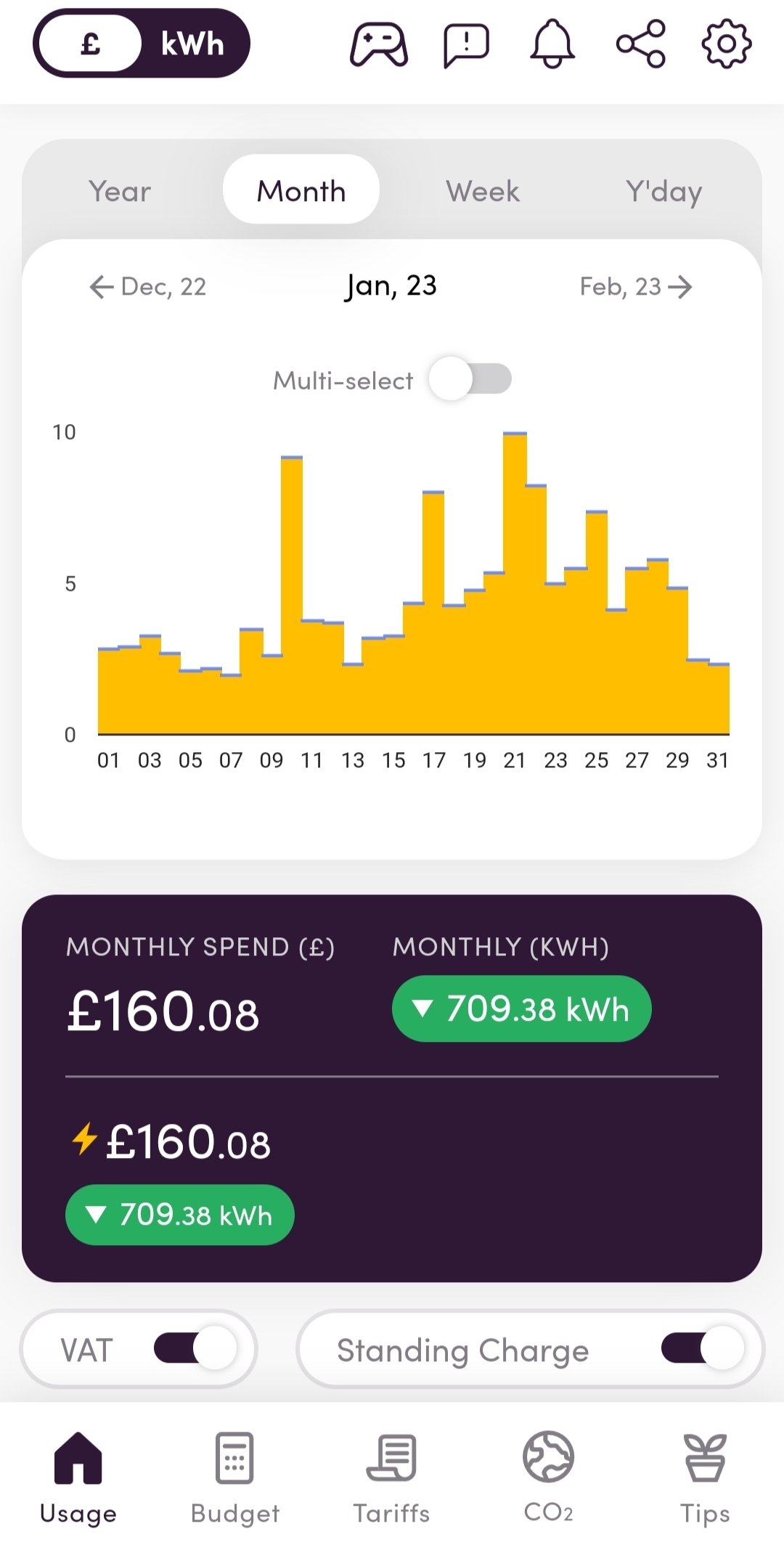Image resolution: width=784 pixels, height=1545 pixels.
Task: Open the feedback speech bubble icon
Action: [466, 45]
